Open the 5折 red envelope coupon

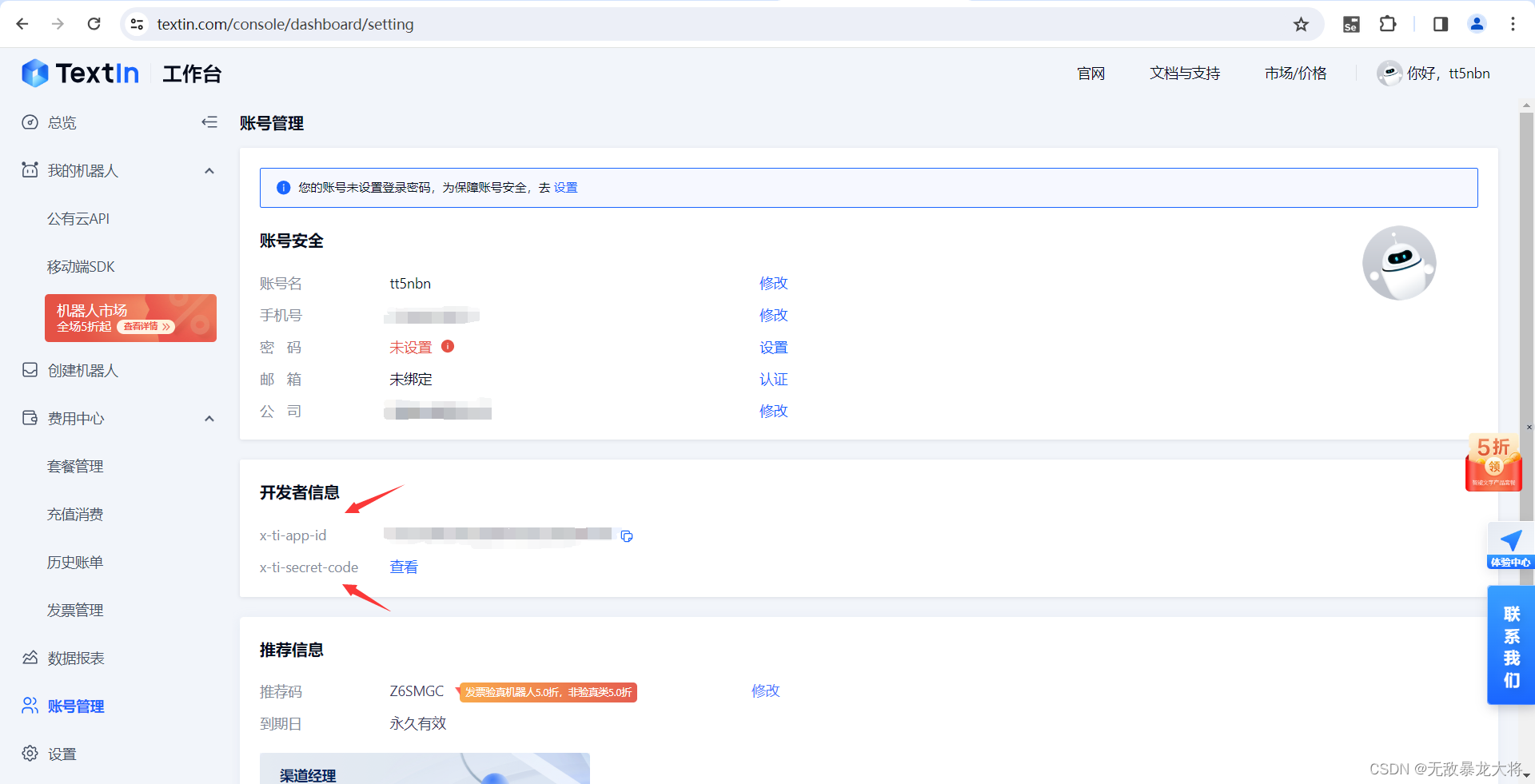coord(1493,463)
